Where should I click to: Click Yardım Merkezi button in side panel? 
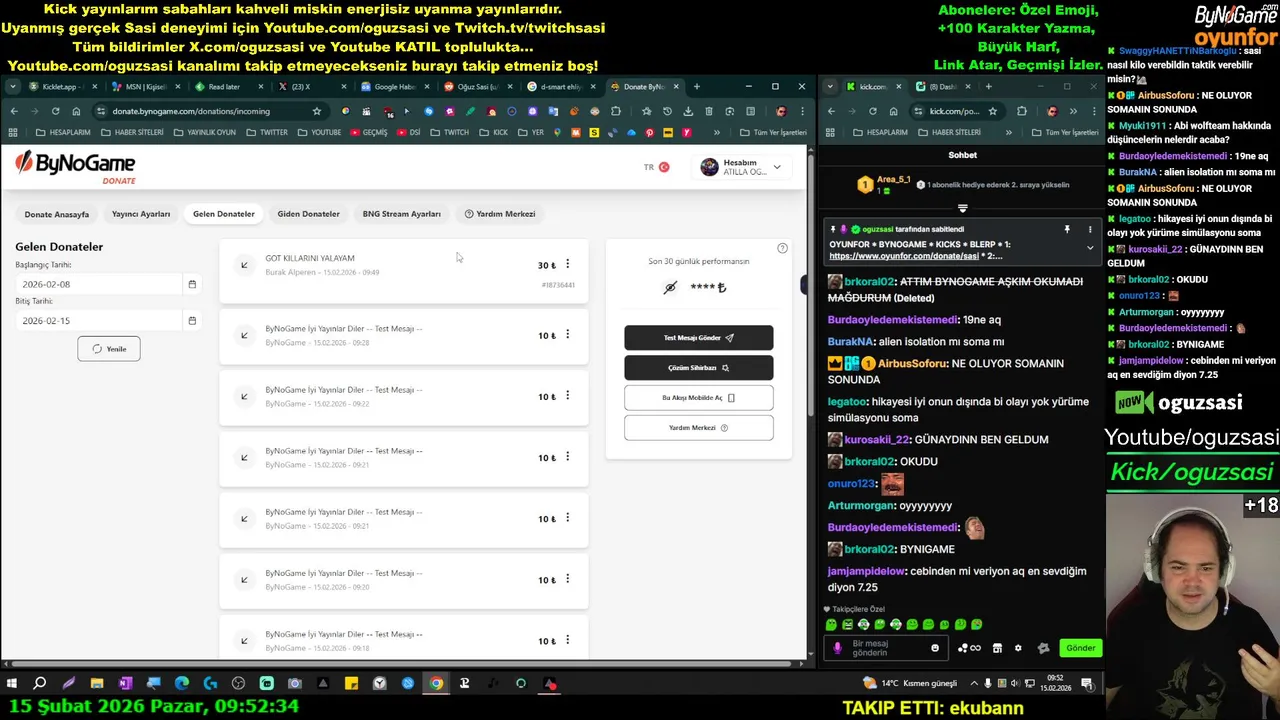click(699, 428)
